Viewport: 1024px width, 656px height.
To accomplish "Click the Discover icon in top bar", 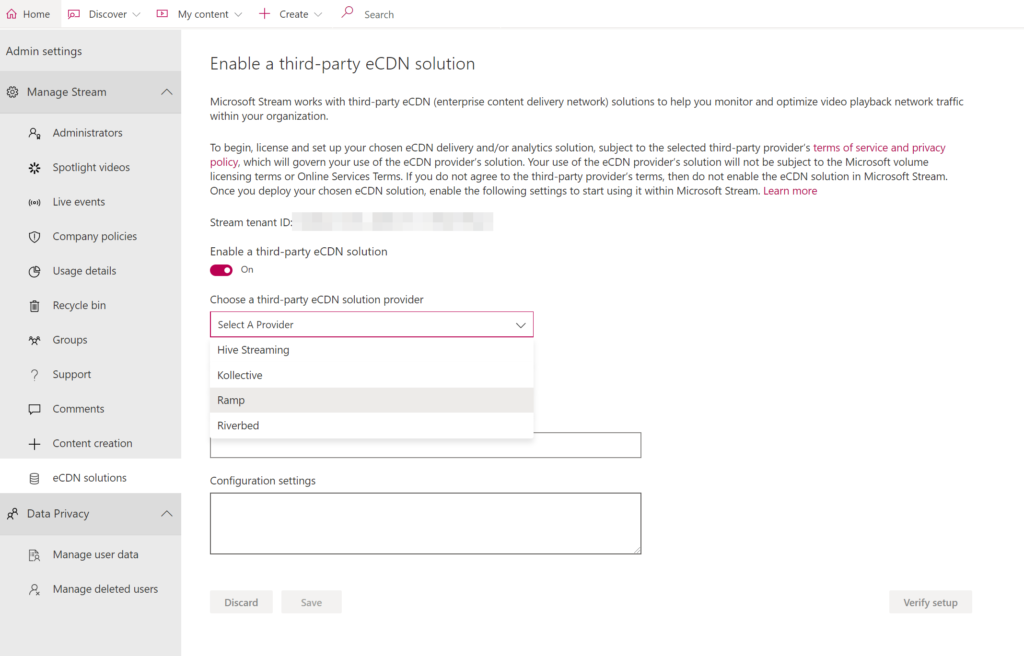I will pyautogui.click(x=74, y=14).
